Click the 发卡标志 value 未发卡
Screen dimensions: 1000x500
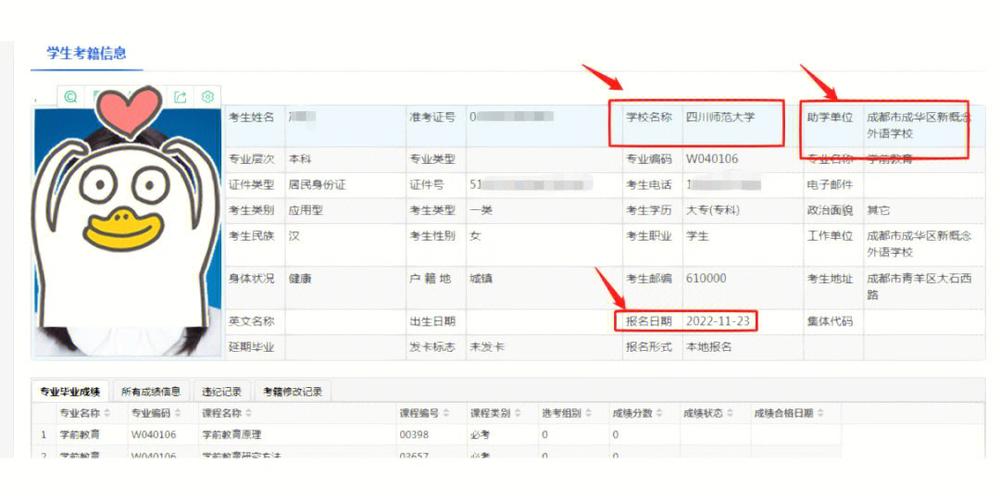[487, 348]
